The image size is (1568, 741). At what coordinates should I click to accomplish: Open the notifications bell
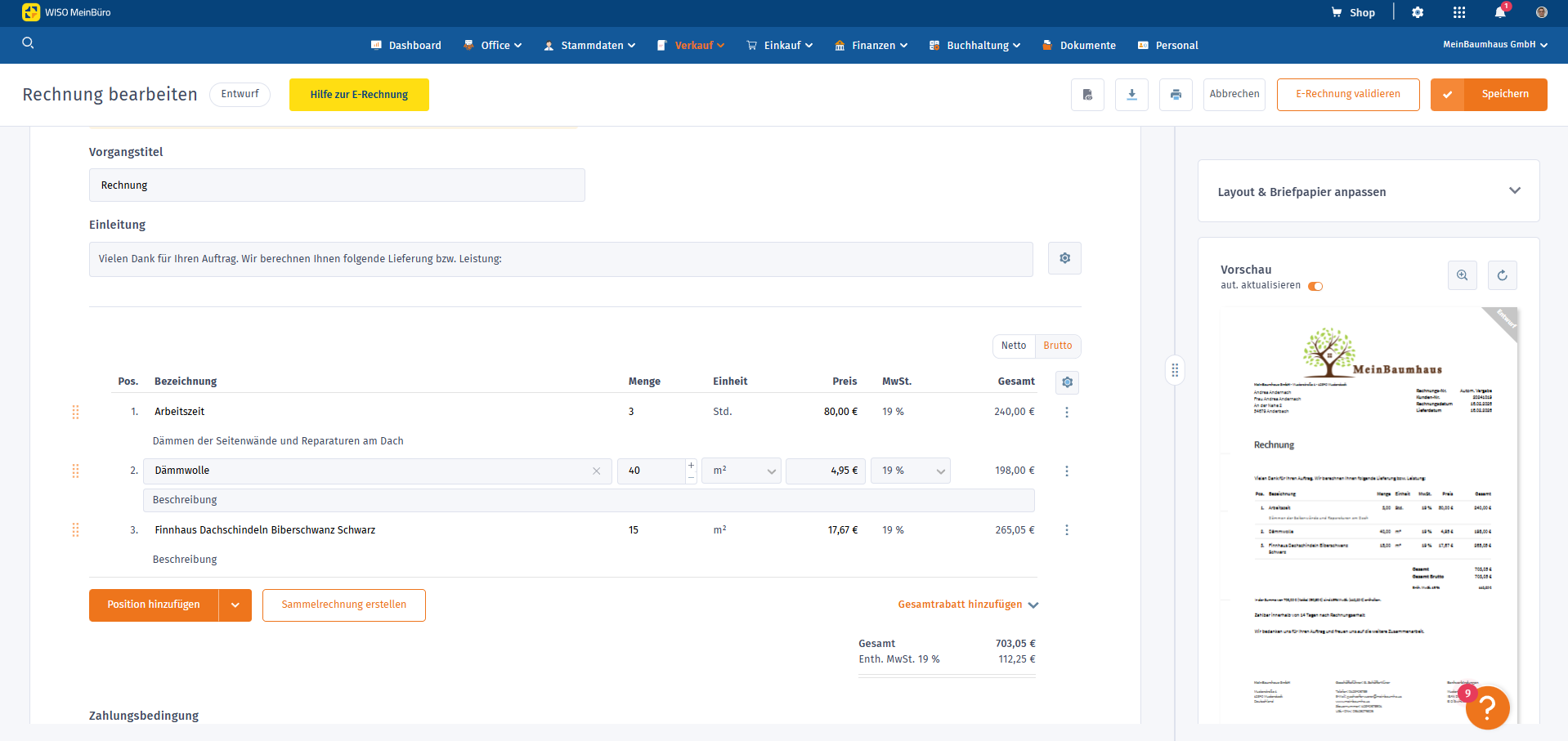pyautogui.click(x=1500, y=12)
